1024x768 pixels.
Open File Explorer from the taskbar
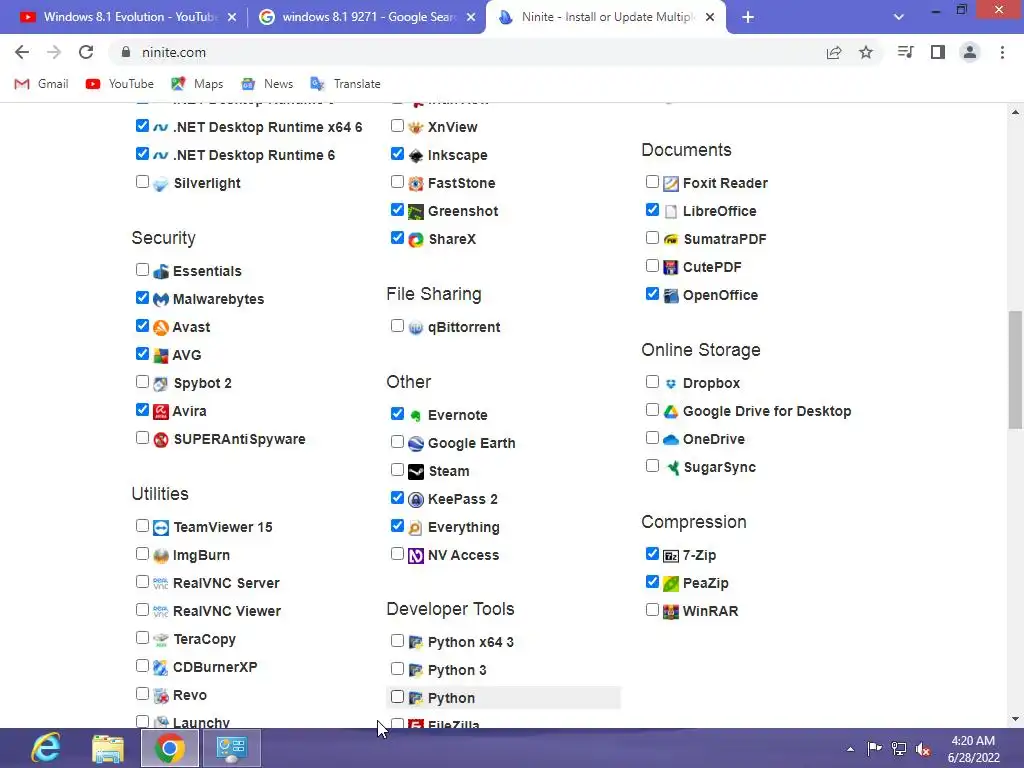click(x=108, y=748)
